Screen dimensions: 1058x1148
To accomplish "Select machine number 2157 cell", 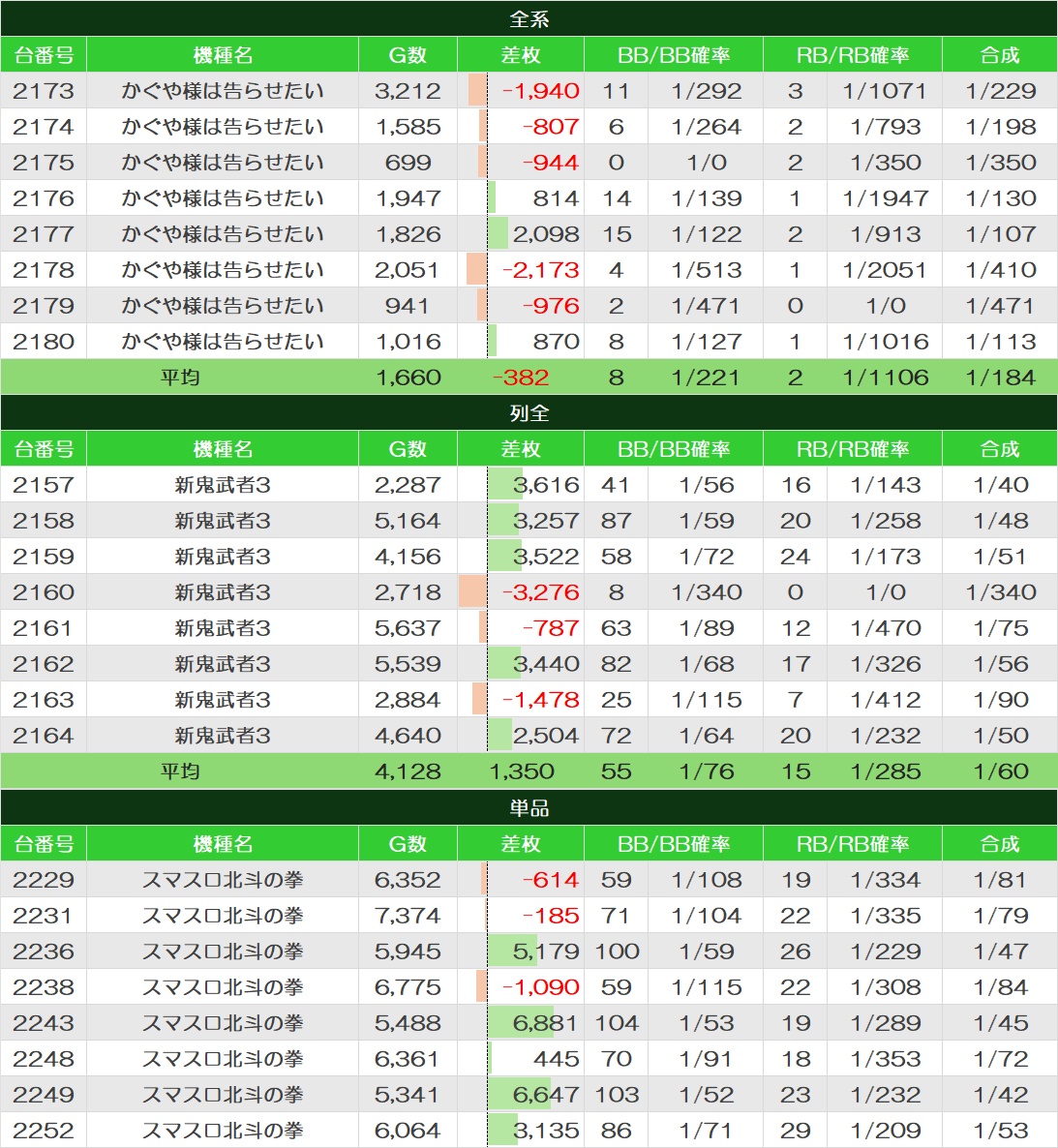I will click(44, 485).
